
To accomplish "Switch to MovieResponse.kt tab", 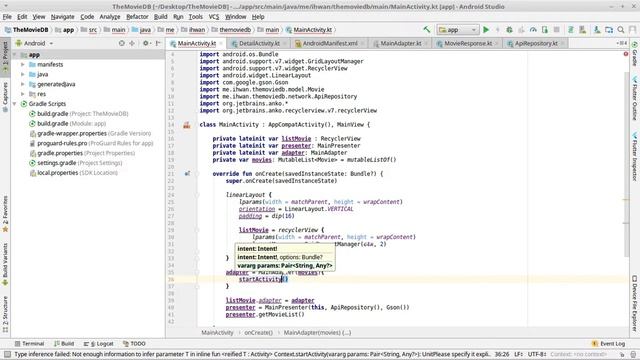I will pyautogui.click(x=468, y=43).
